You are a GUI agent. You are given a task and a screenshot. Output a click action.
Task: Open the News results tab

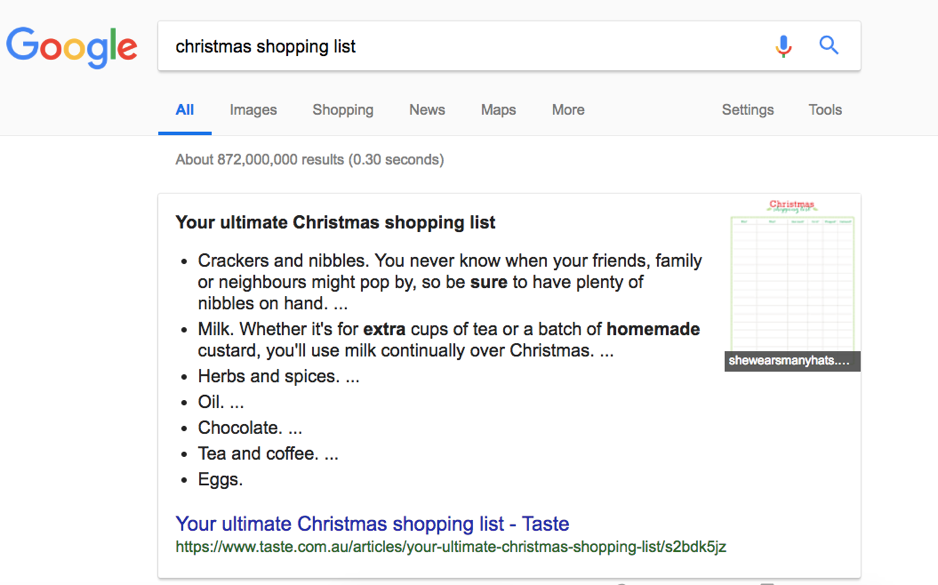(427, 110)
